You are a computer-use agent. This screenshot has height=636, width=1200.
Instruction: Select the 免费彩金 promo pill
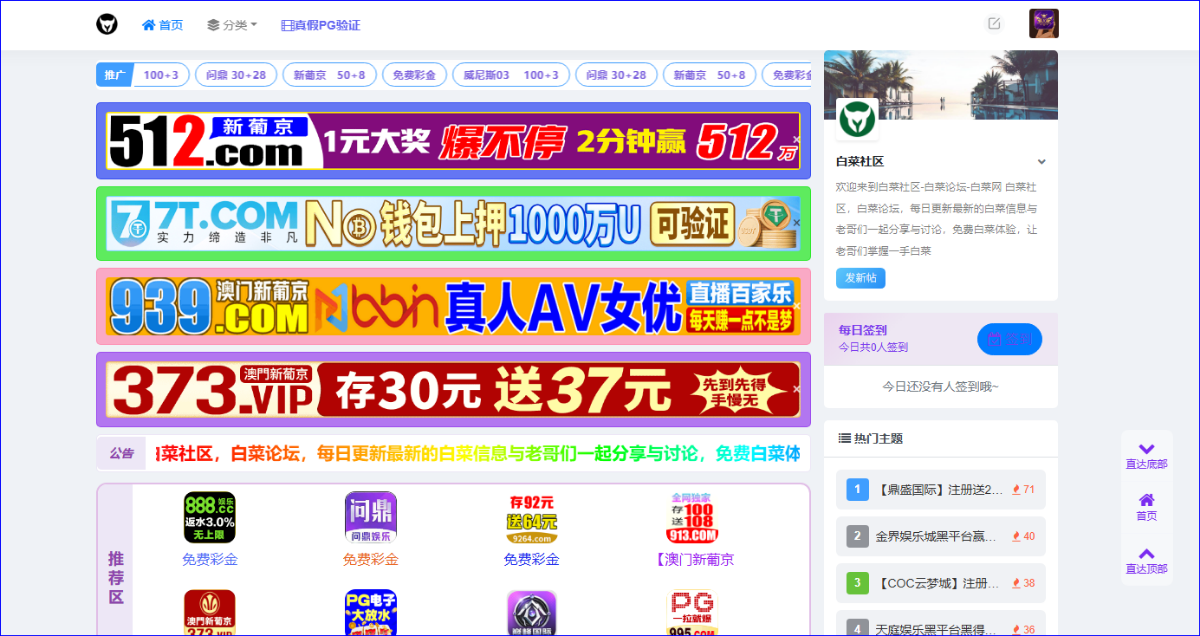click(414, 75)
